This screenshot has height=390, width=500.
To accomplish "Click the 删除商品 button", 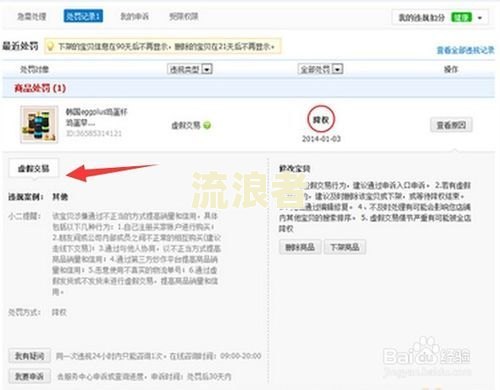I will [x=300, y=247].
